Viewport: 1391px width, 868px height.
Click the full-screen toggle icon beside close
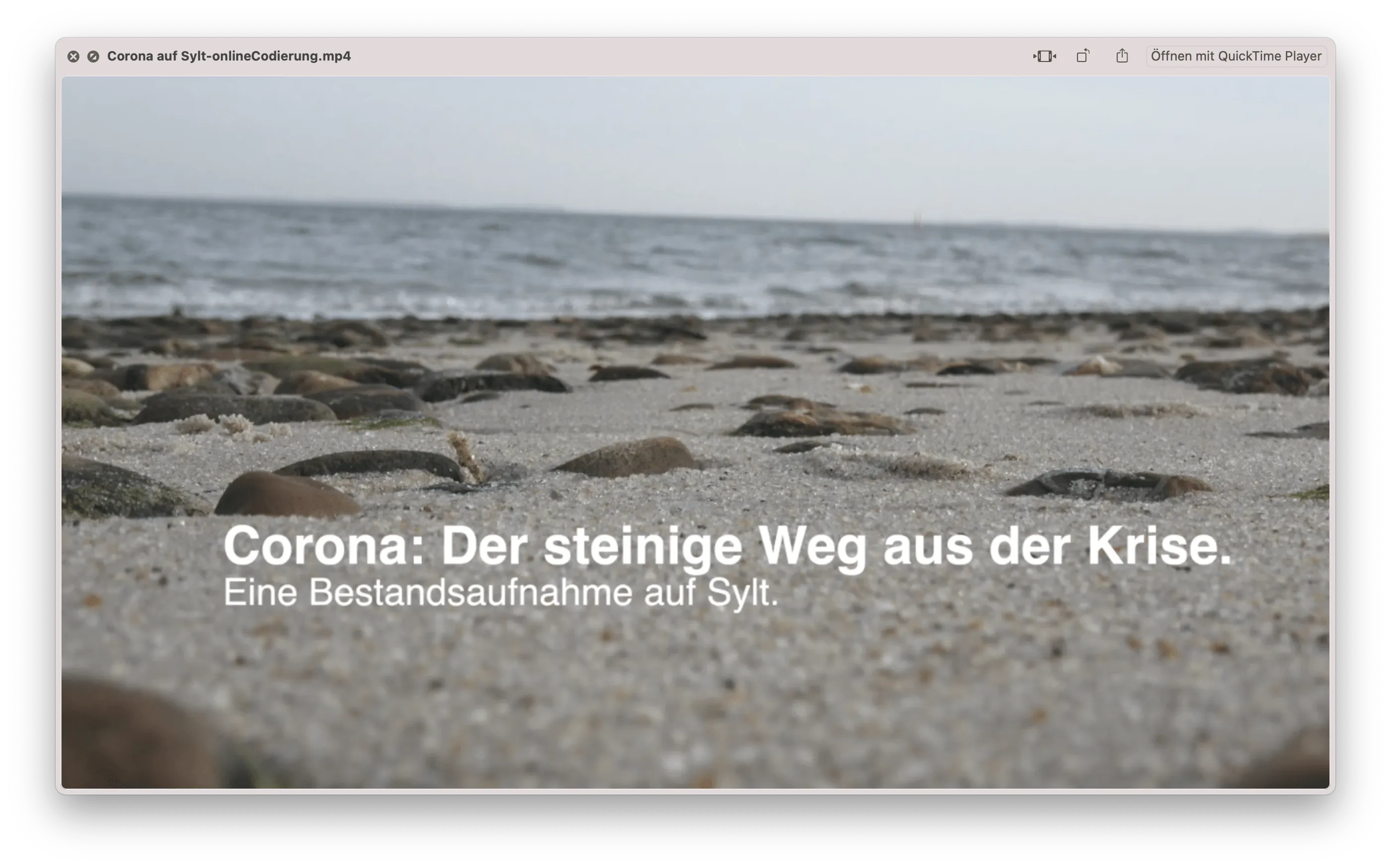click(93, 56)
